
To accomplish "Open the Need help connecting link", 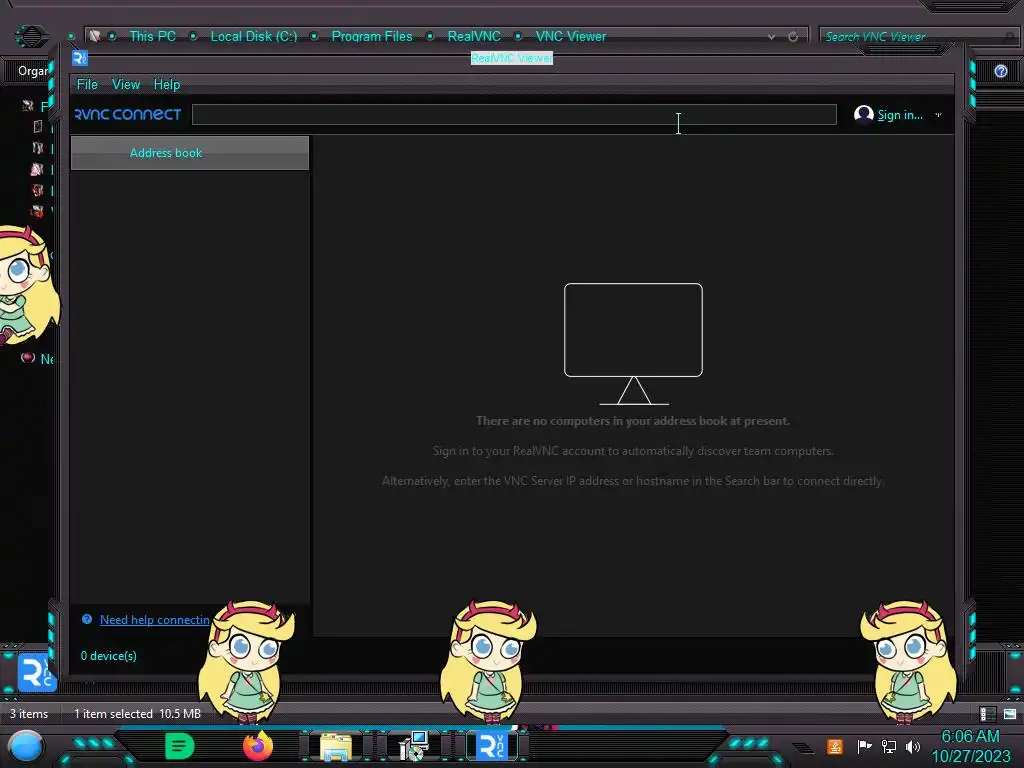I will (x=155, y=620).
